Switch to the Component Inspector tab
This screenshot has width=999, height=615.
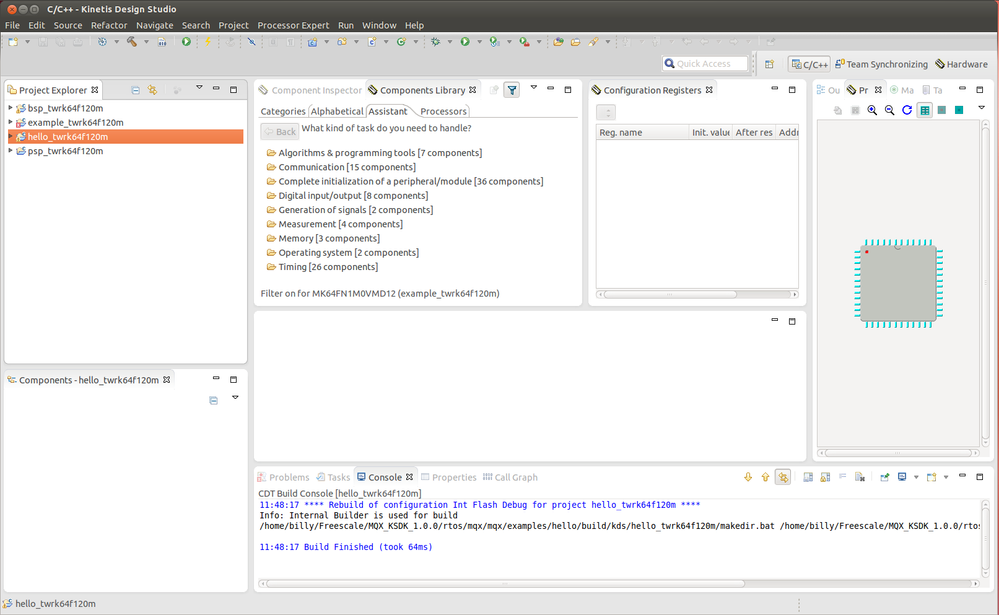click(x=310, y=90)
